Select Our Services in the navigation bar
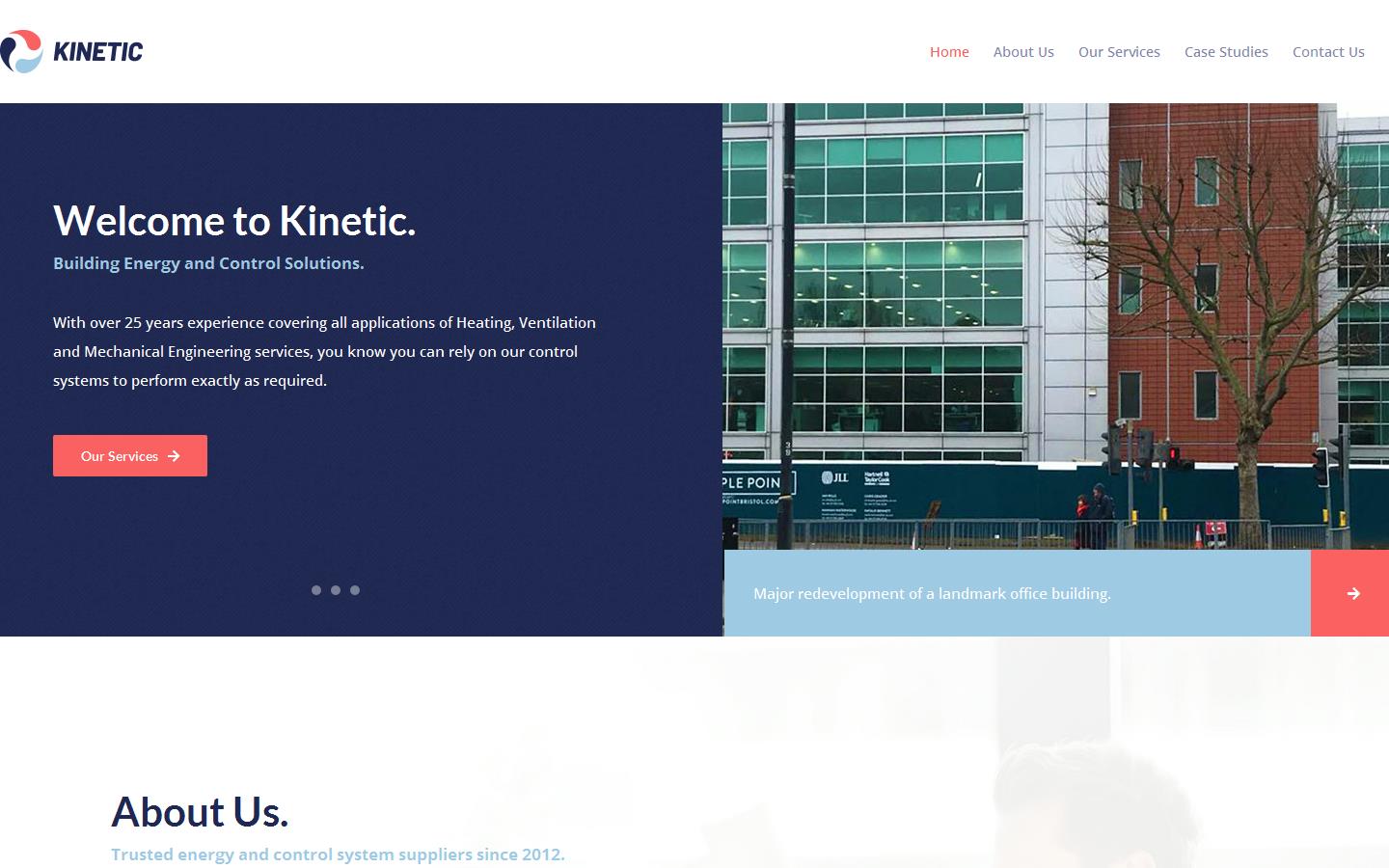1389x868 pixels. pos(1119,52)
